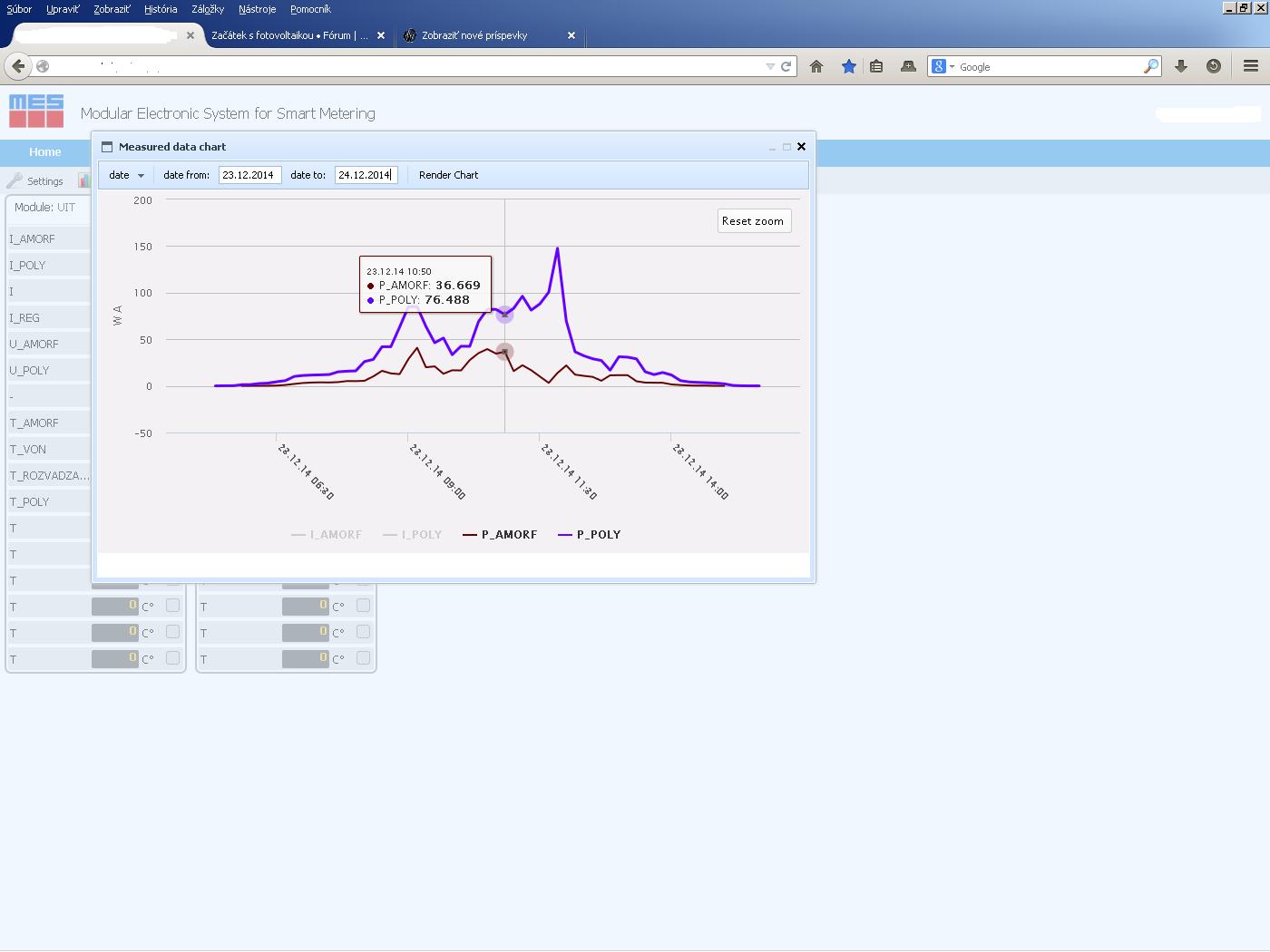Toggle the P_POLY series in legend
This screenshot has width=1270, height=952.
point(590,535)
